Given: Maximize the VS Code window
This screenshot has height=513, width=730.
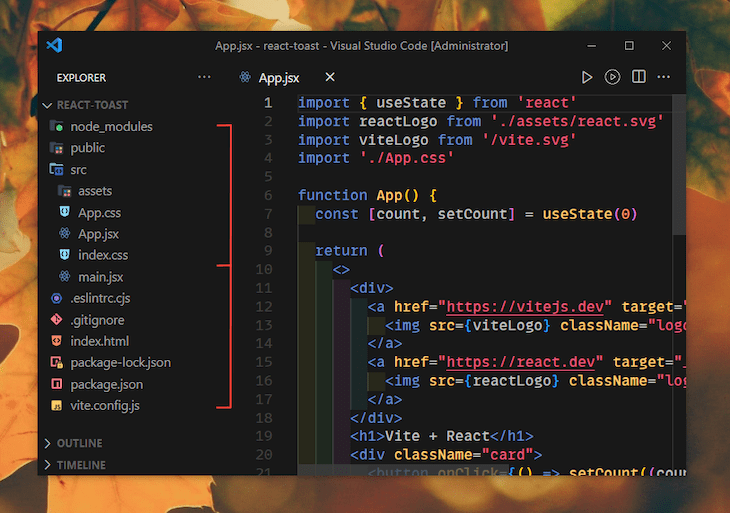Looking at the screenshot, I should tap(629, 46).
